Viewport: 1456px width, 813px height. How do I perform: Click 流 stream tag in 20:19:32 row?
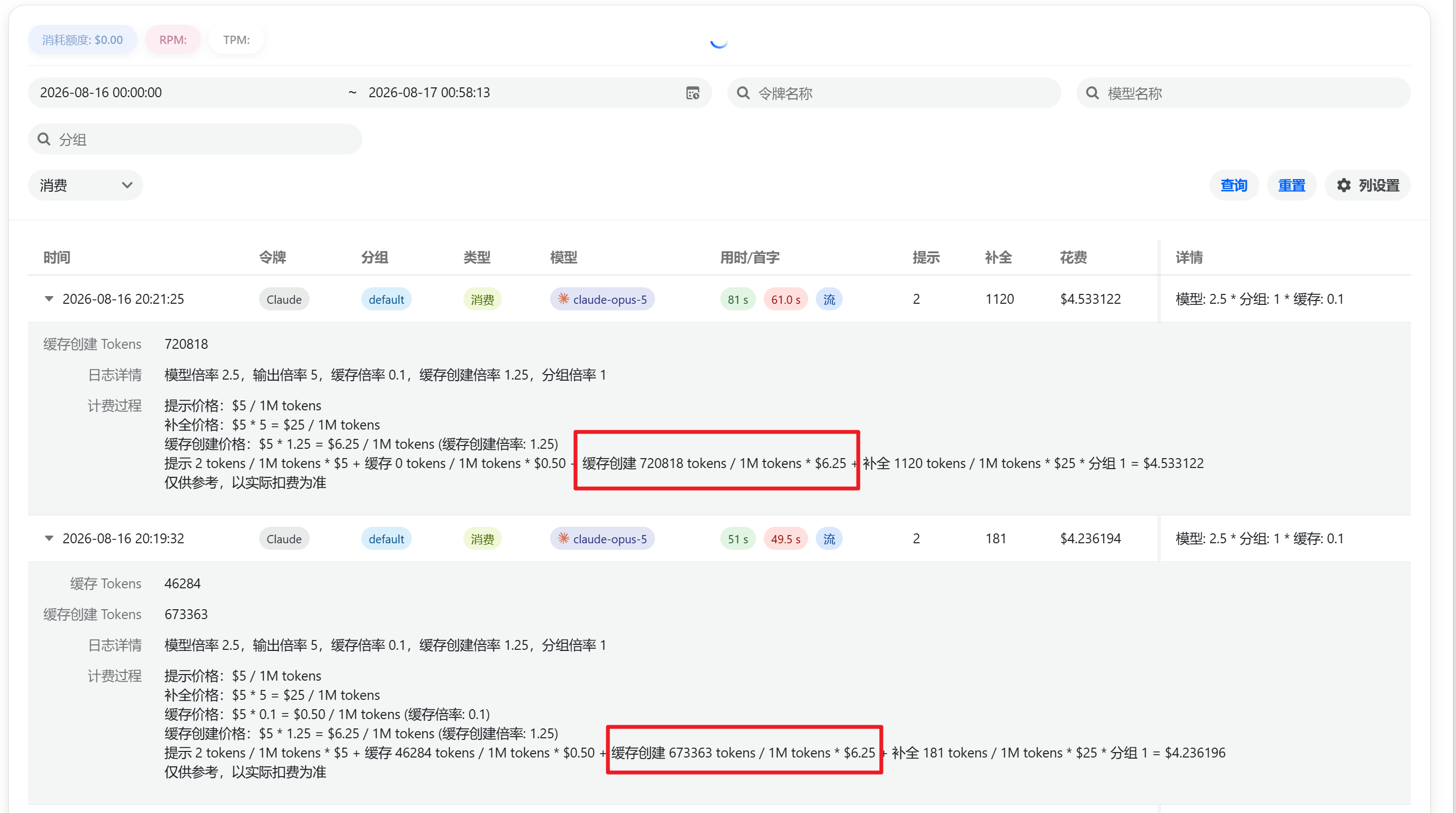tap(829, 539)
